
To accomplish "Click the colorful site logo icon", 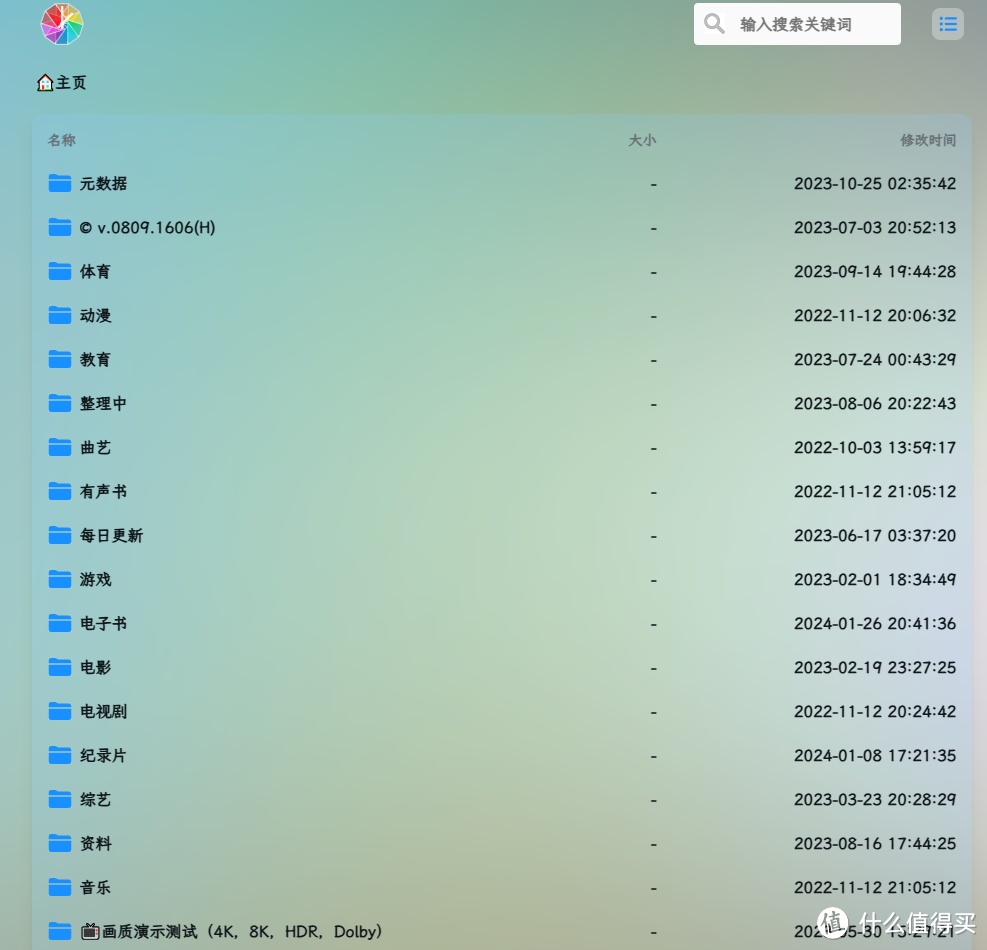I will (62, 24).
